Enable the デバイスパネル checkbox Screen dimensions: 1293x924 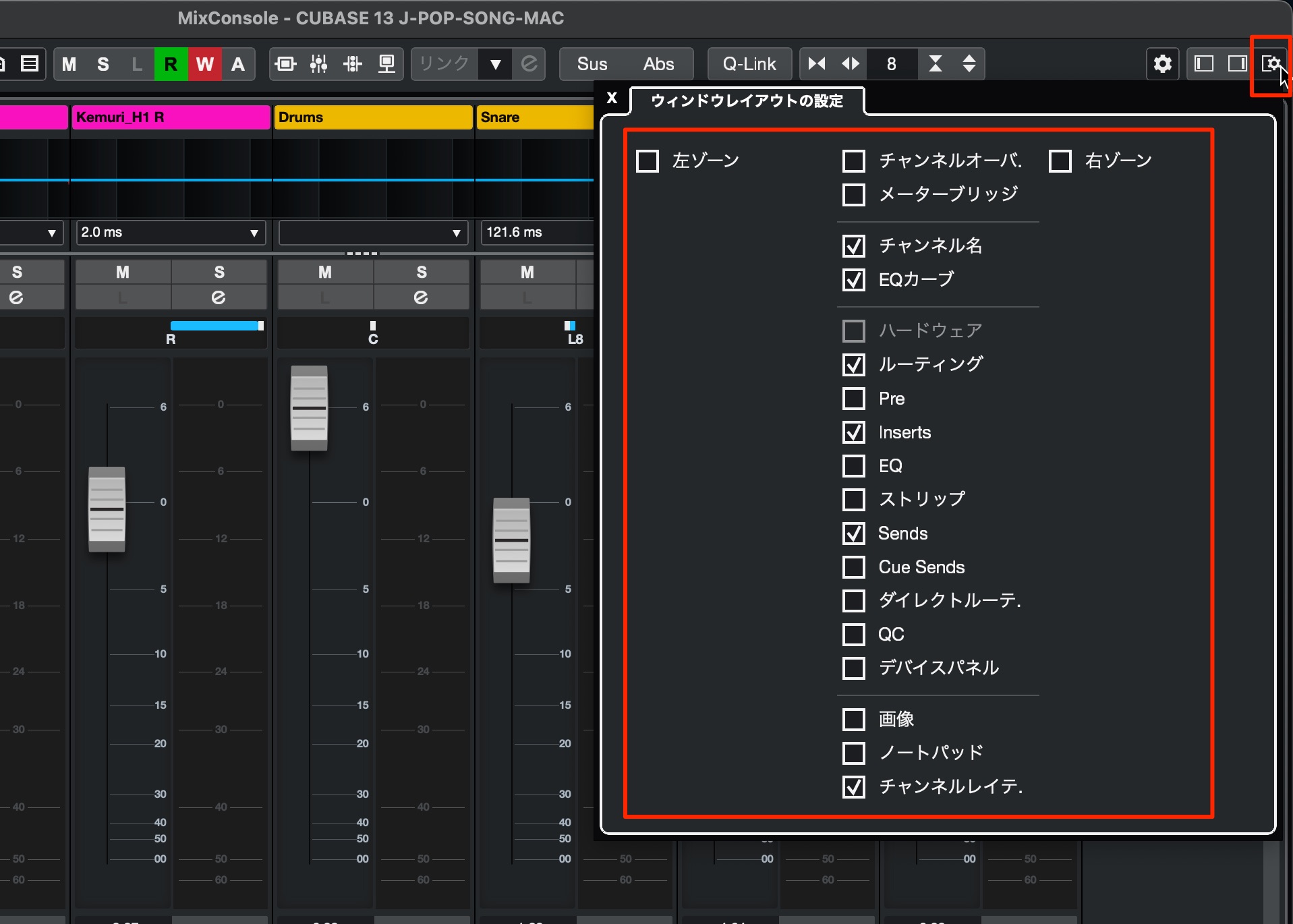[854, 668]
